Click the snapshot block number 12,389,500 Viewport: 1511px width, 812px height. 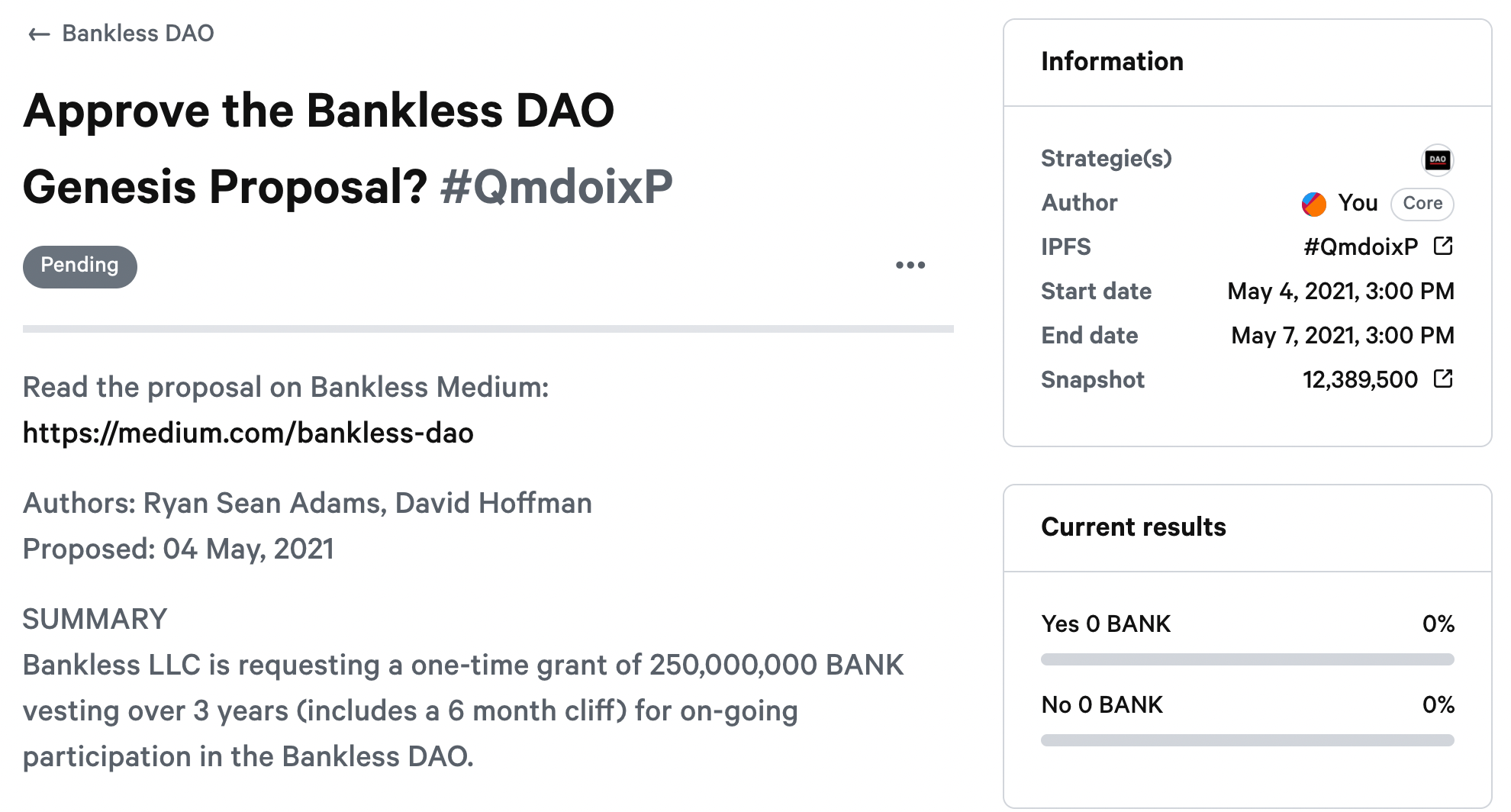pos(1360,379)
